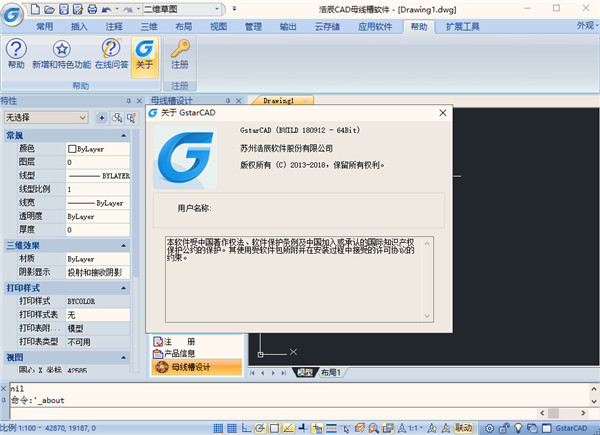Click the license text scrollbar down arrow

(427, 316)
